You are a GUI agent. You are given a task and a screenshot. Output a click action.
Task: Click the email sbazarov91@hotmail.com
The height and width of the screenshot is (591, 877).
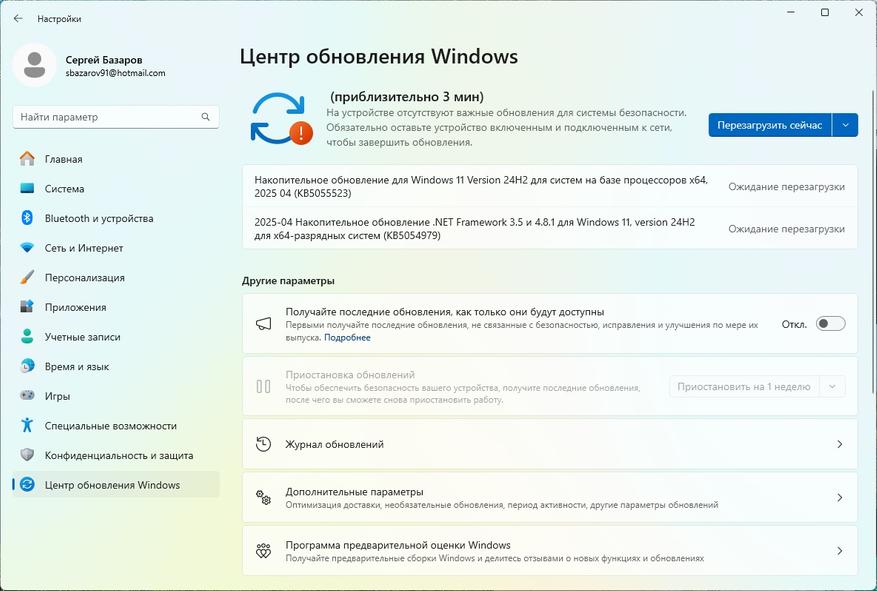115,73
